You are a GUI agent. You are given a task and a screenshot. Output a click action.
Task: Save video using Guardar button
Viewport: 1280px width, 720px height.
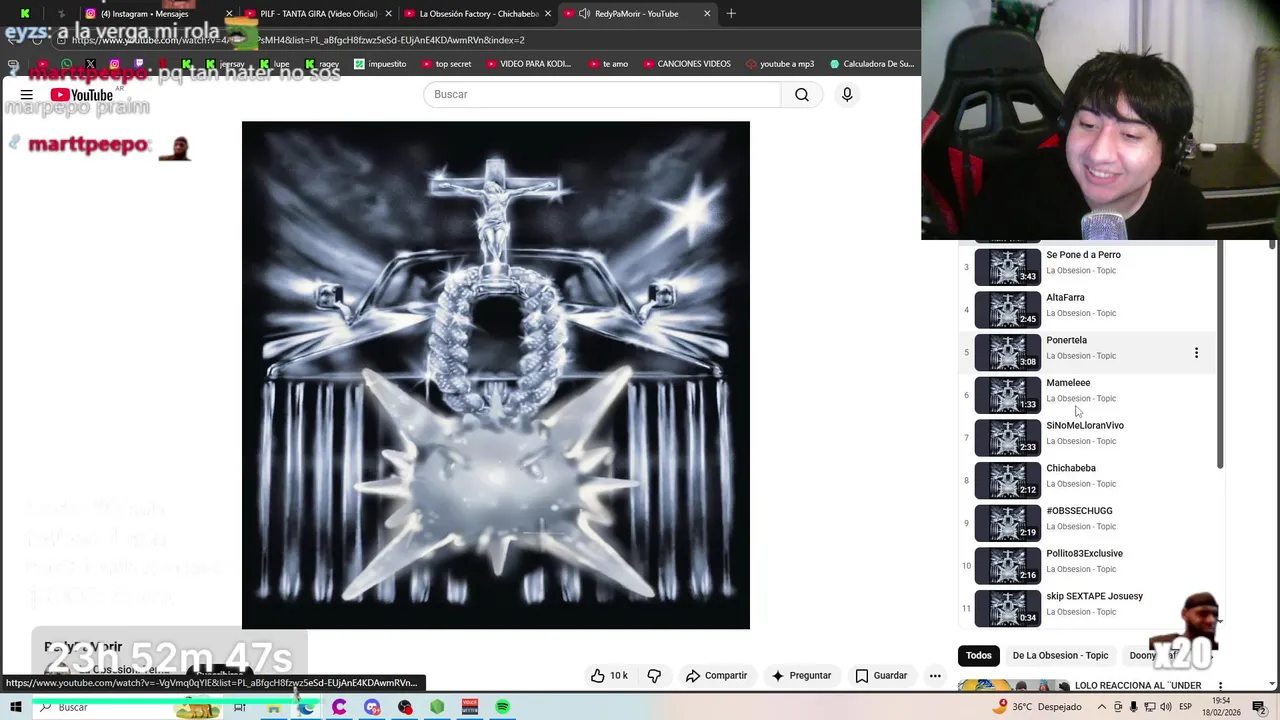click(881, 675)
